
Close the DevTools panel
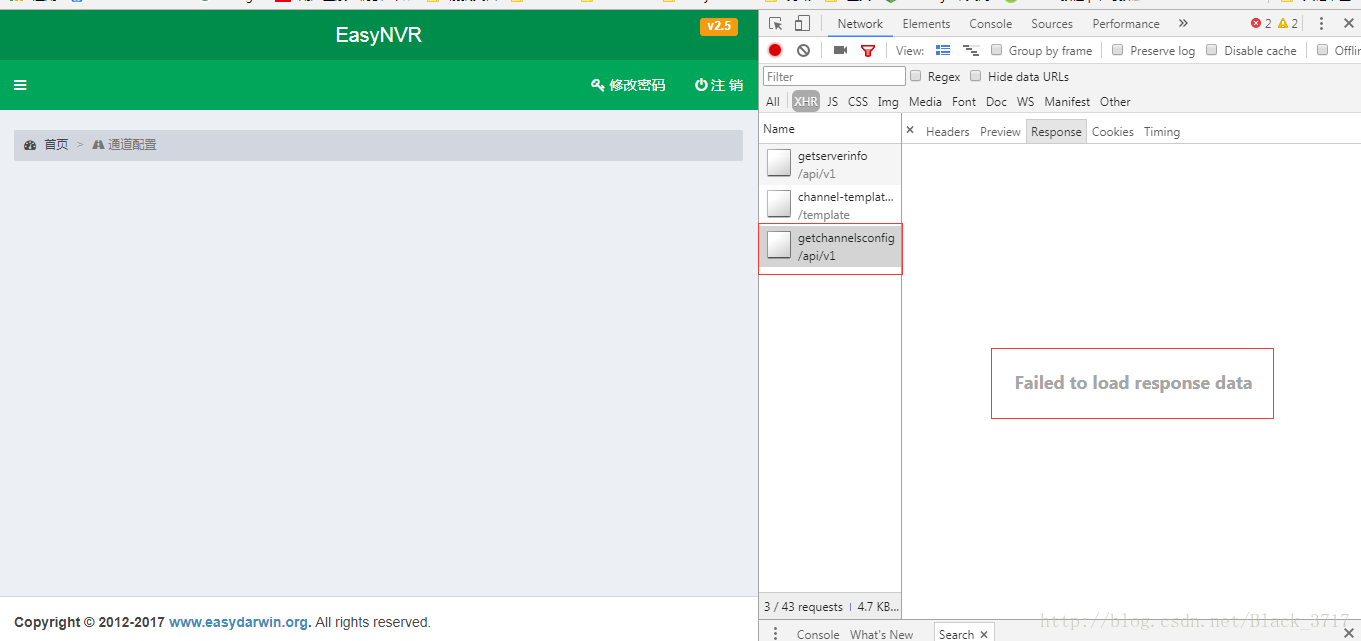1348,24
